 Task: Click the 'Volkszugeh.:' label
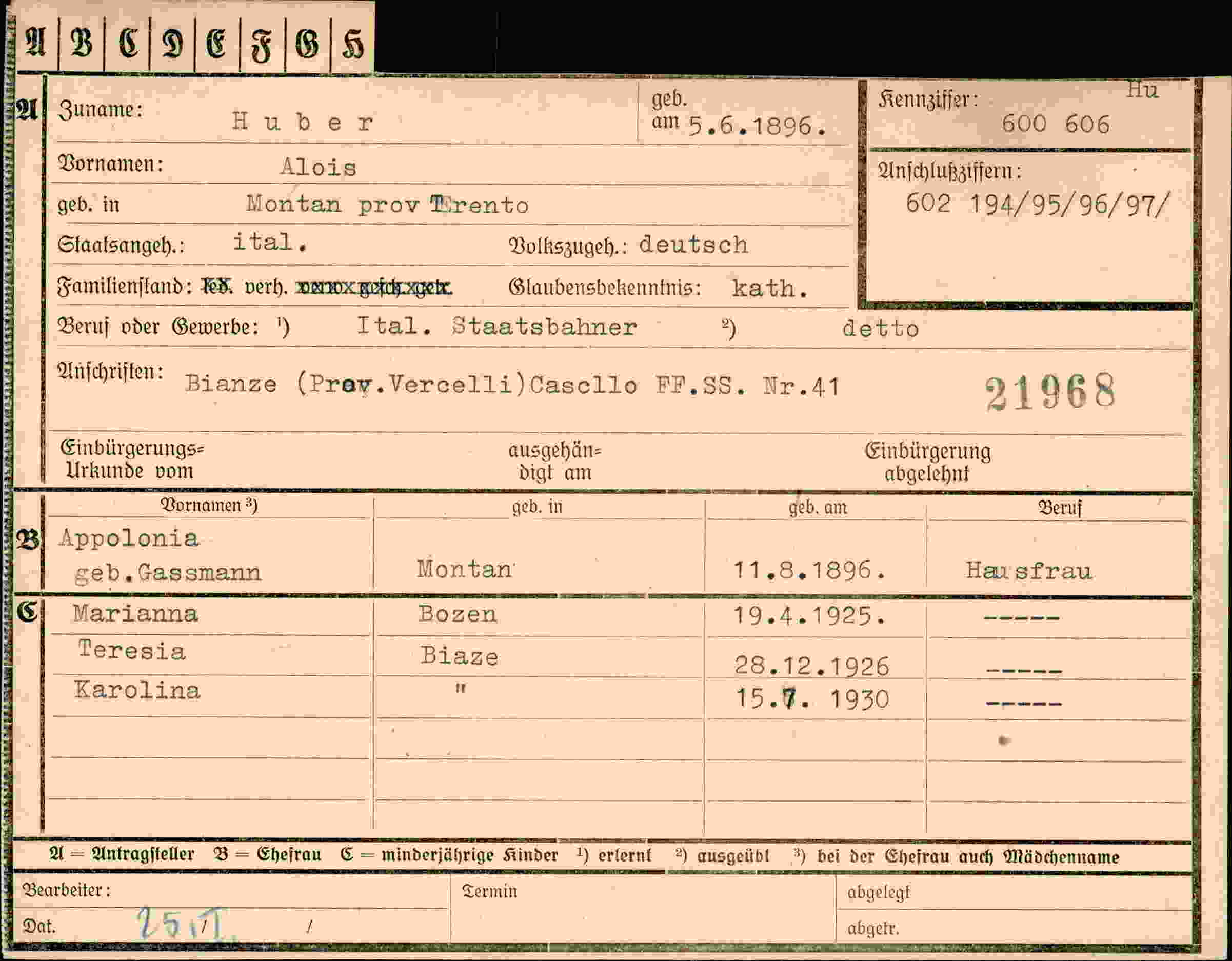tap(567, 247)
